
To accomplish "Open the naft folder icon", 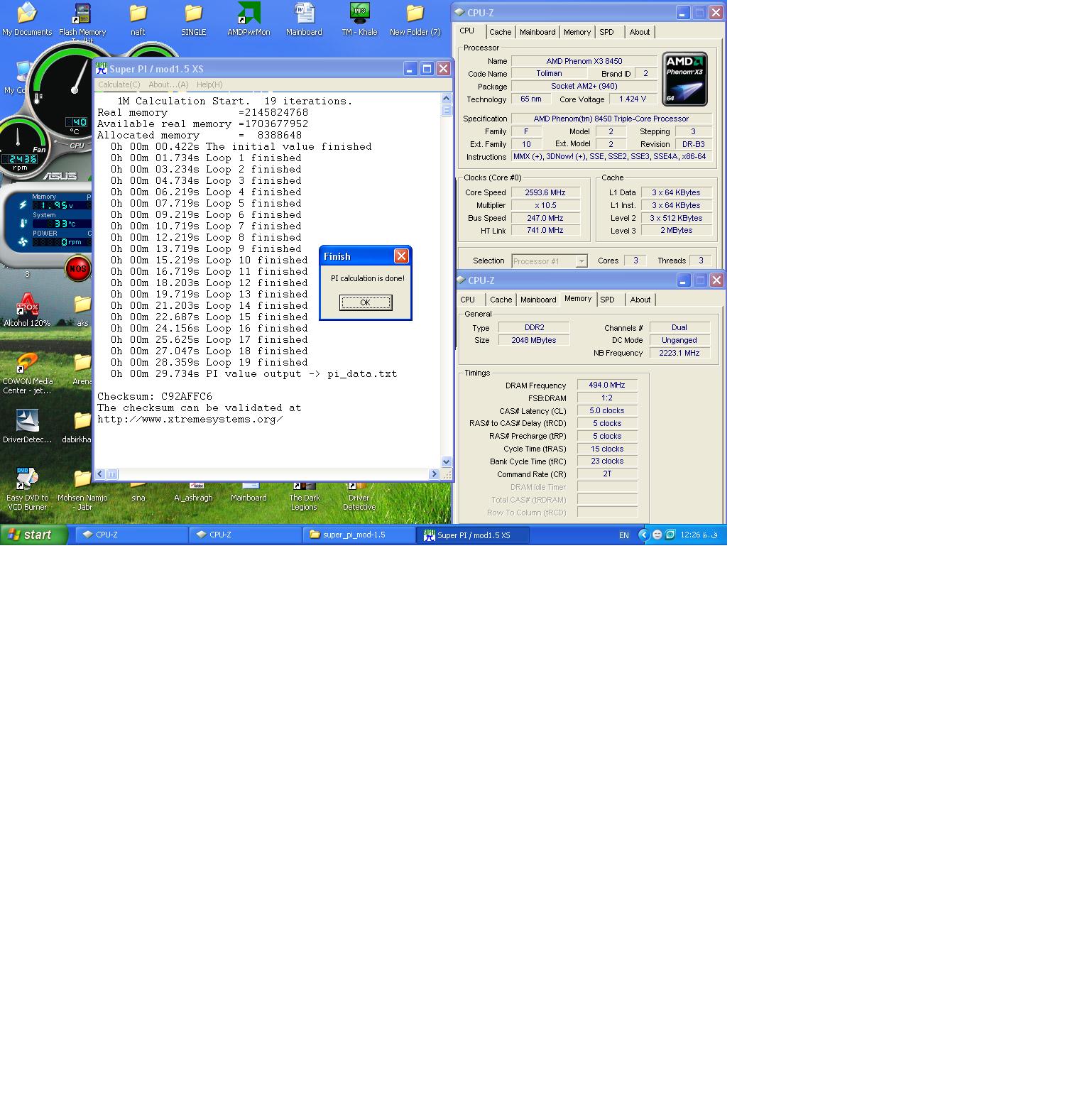I will point(138,13).
